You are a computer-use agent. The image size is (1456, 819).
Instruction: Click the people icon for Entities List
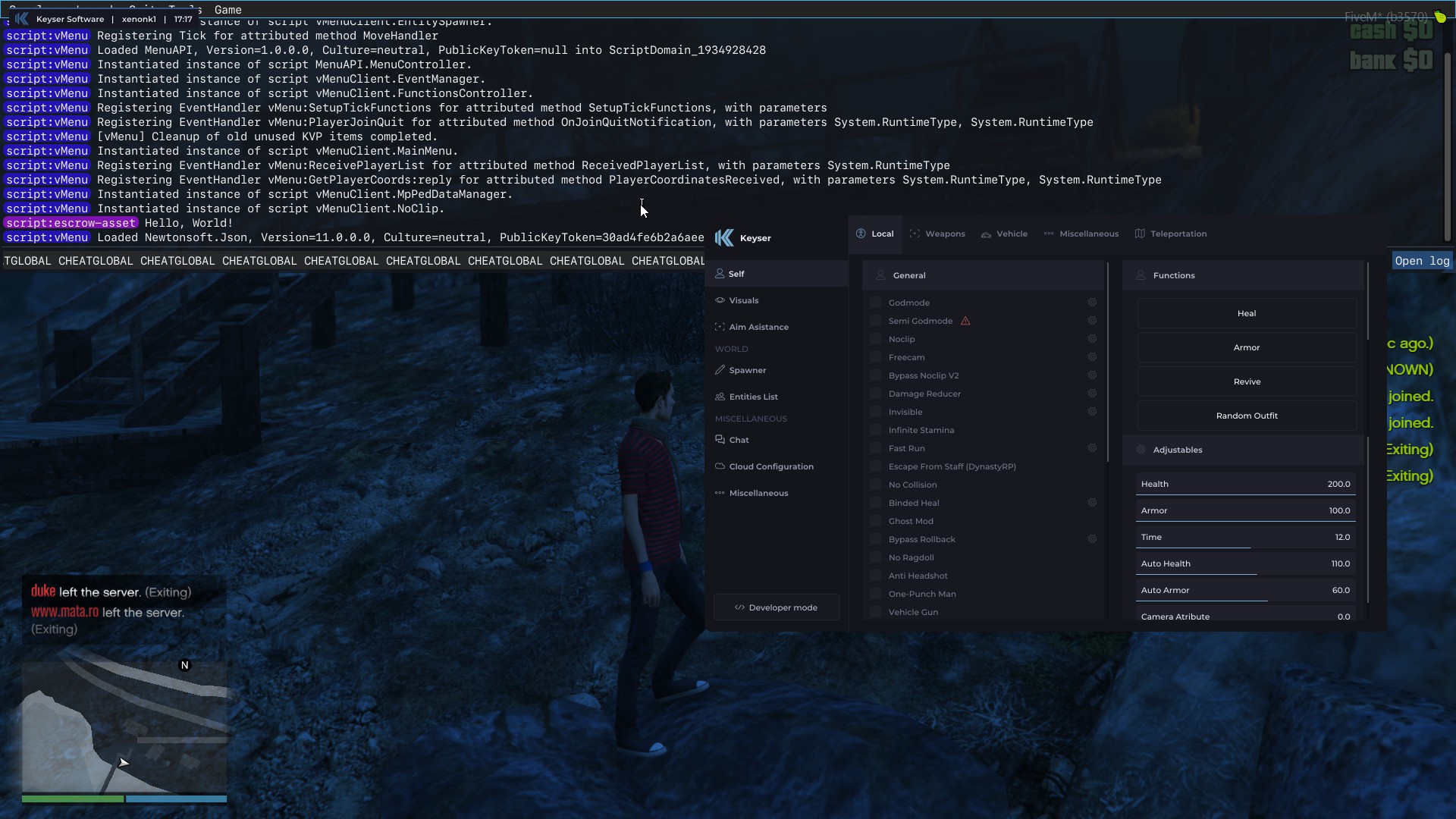coord(720,397)
